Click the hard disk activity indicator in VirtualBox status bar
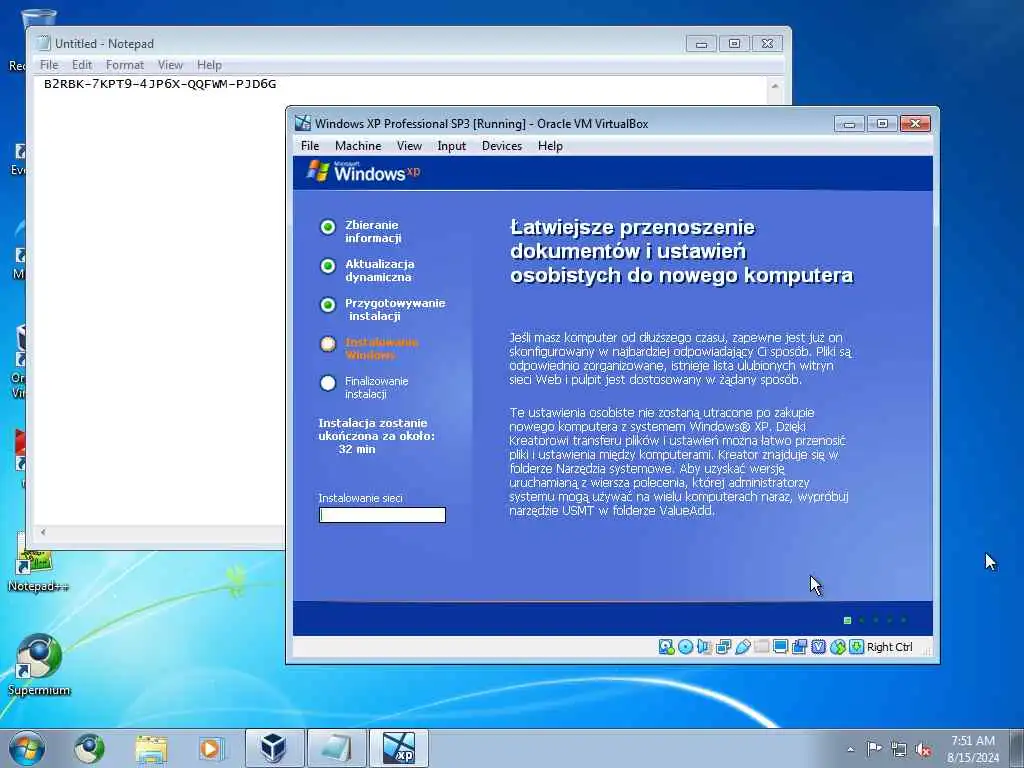1024x768 pixels. pyautogui.click(x=666, y=647)
